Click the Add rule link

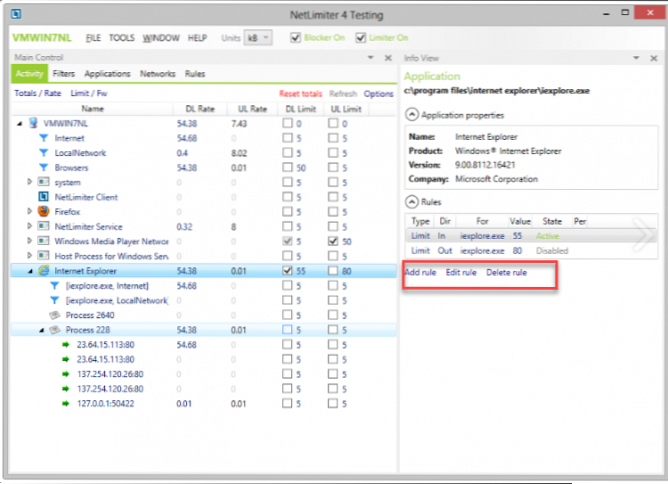[x=421, y=273]
